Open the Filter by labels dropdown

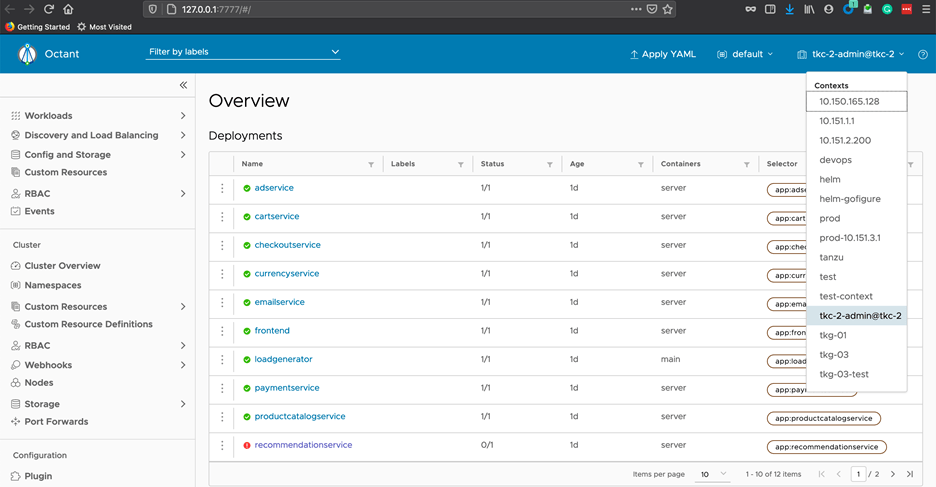243,52
